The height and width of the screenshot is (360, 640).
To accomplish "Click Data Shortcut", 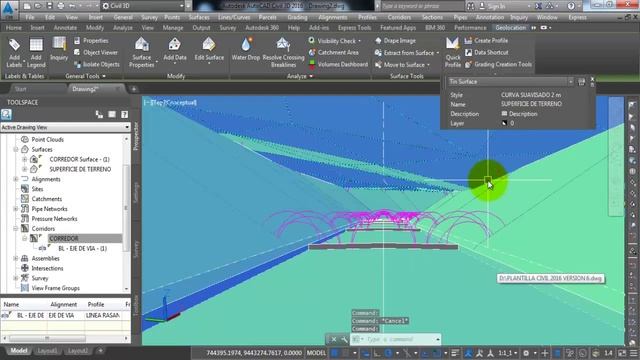I will (x=486, y=52).
